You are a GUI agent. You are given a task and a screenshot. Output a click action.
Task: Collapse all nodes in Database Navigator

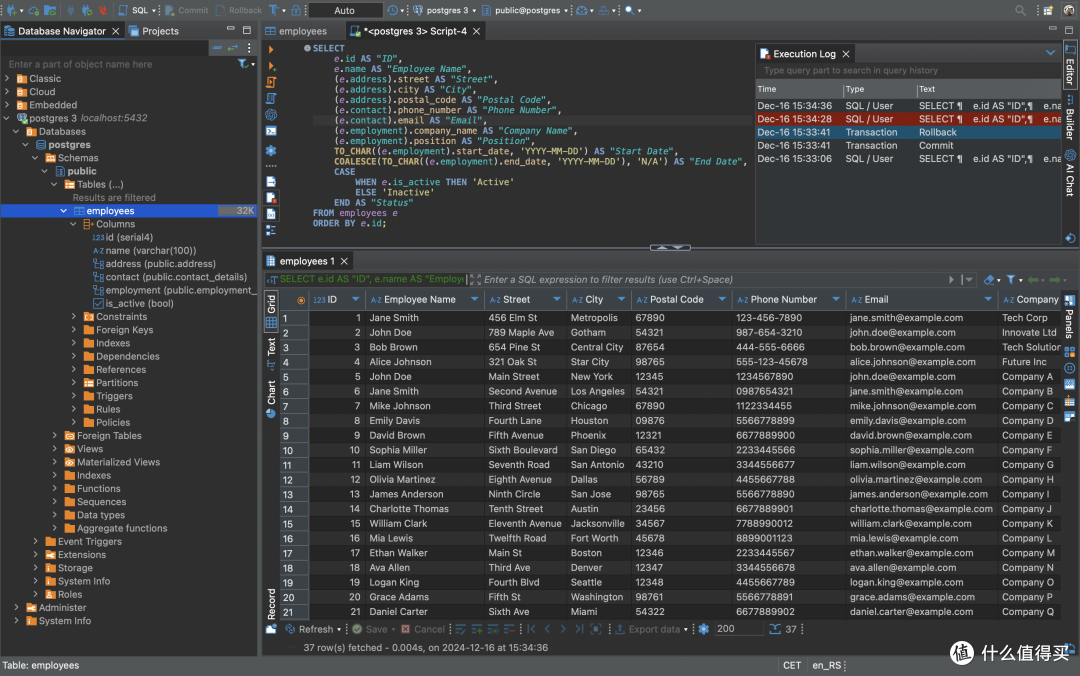click(x=217, y=48)
